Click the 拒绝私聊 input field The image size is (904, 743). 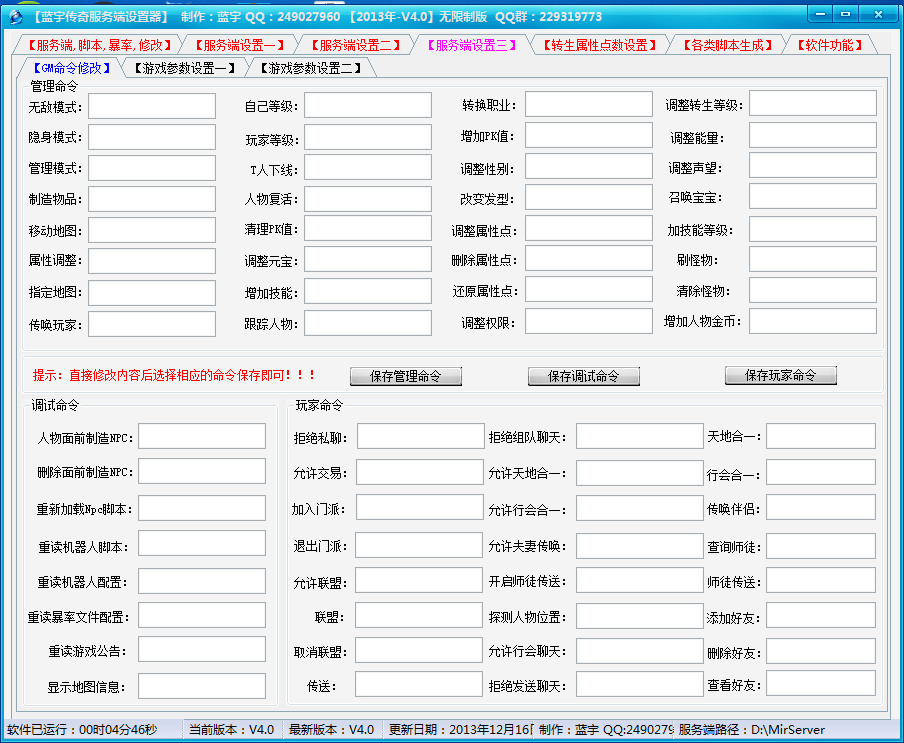420,437
